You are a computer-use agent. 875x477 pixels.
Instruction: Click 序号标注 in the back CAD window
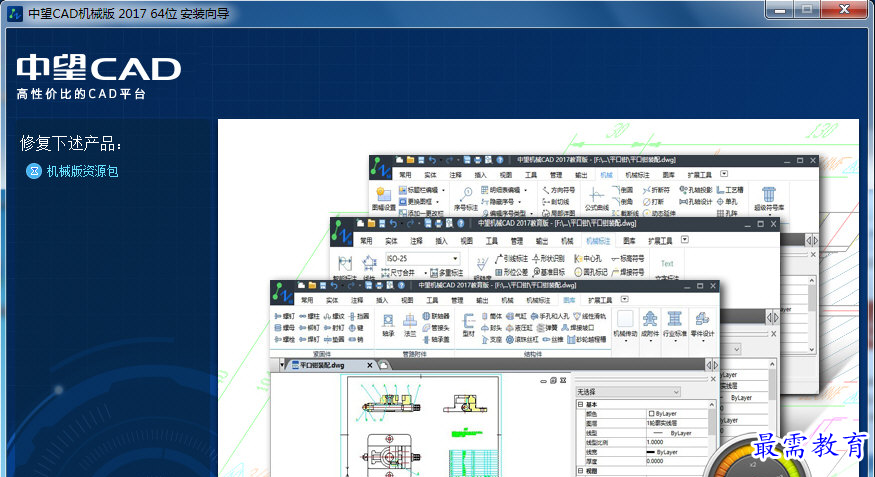465,200
